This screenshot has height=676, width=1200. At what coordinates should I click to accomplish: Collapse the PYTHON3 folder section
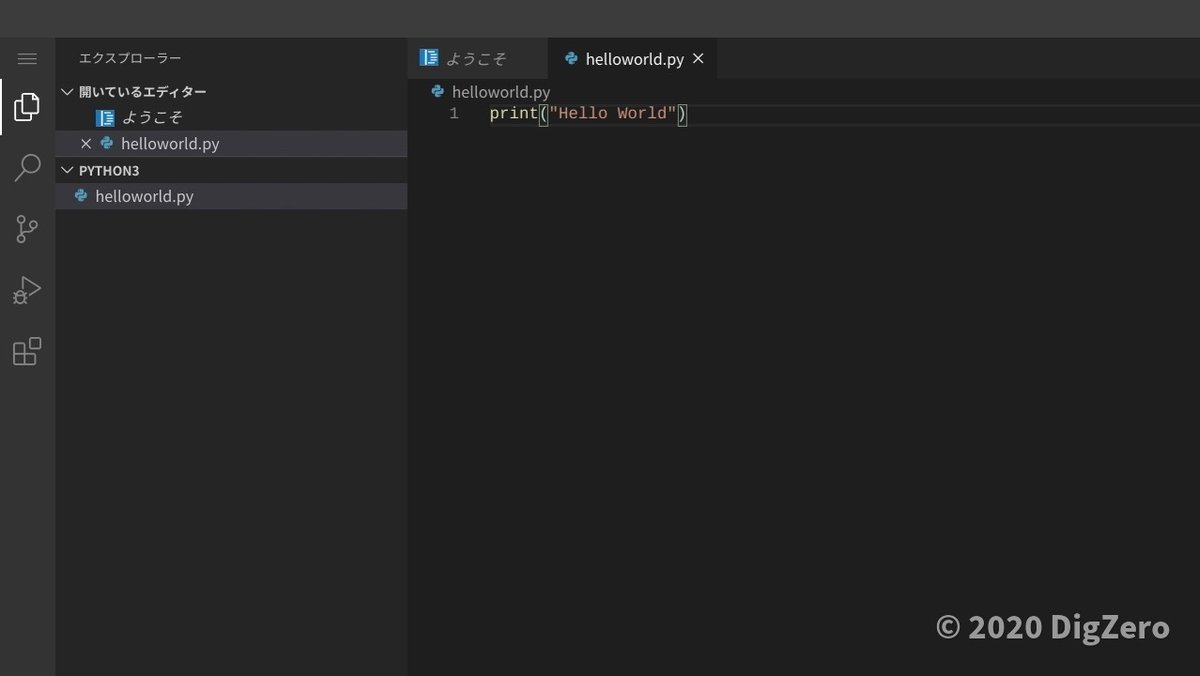67,170
